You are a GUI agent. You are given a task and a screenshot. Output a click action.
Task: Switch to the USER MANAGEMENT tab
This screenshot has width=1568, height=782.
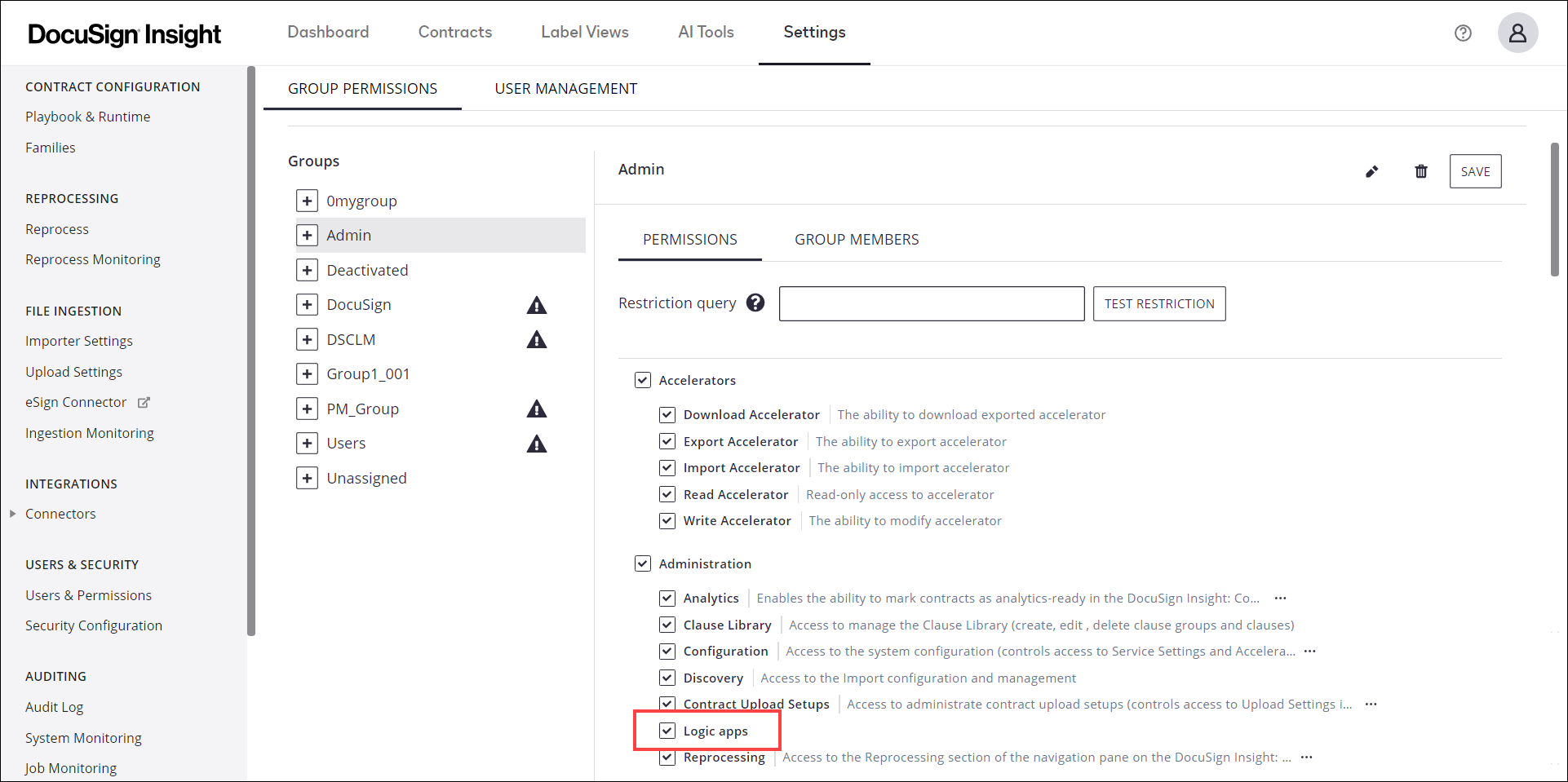(x=565, y=88)
